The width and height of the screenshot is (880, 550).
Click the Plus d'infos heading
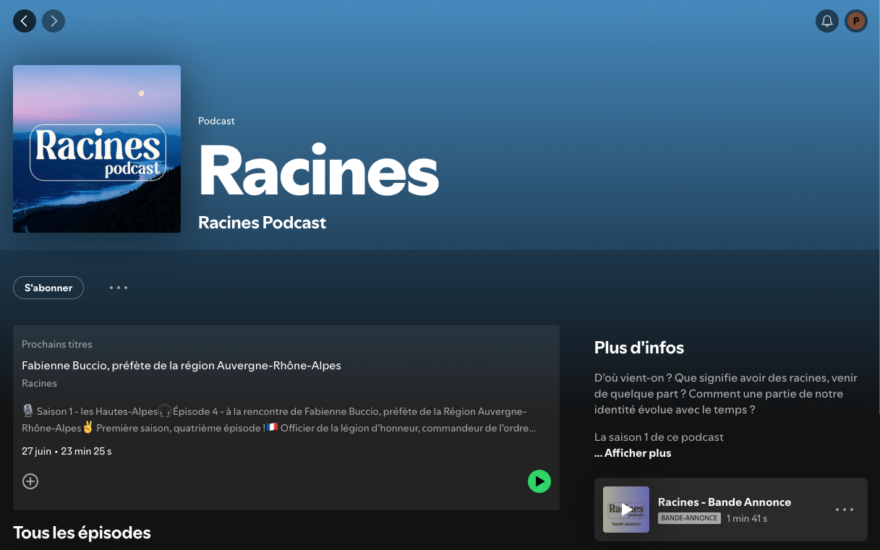(x=639, y=348)
